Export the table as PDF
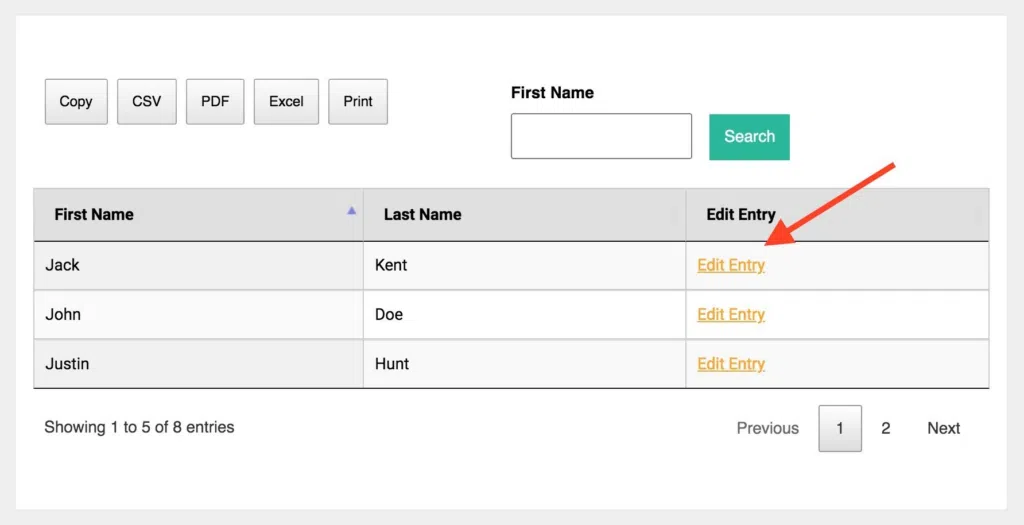This screenshot has height=525, width=1024. pyautogui.click(x=215, y=101)
